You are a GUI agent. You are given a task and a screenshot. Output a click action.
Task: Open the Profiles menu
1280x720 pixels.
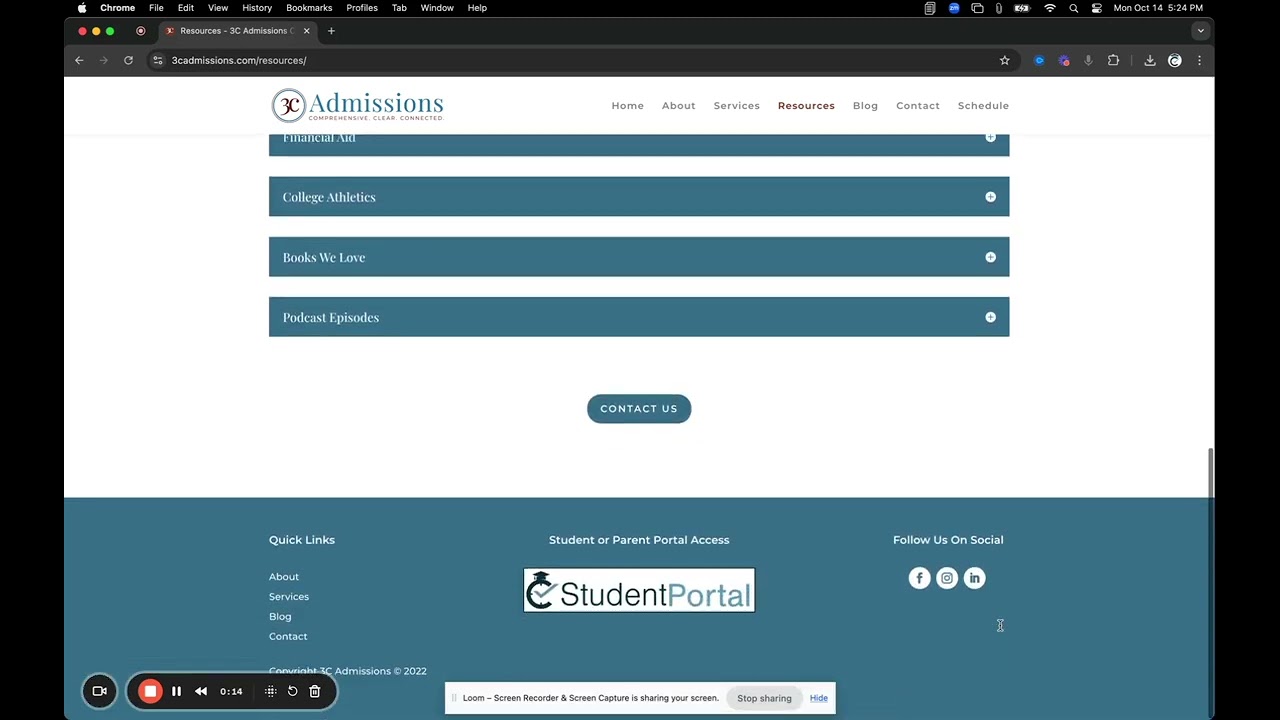tap(362, 8)
